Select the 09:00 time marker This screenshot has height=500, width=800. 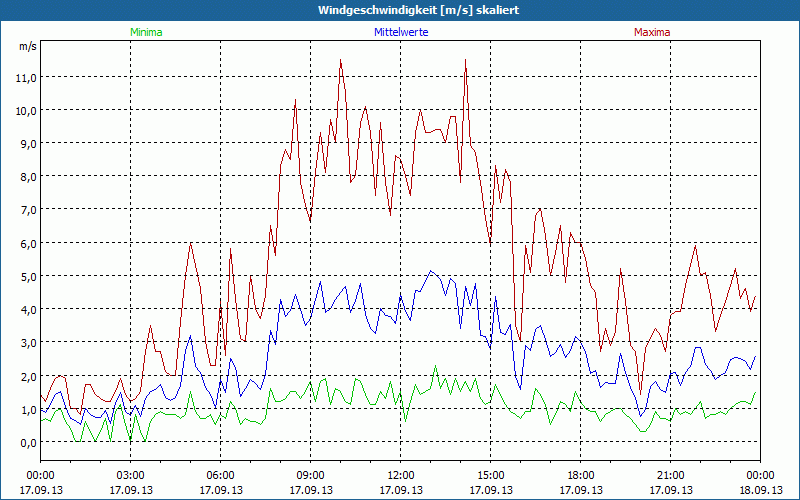click(311, 475)
